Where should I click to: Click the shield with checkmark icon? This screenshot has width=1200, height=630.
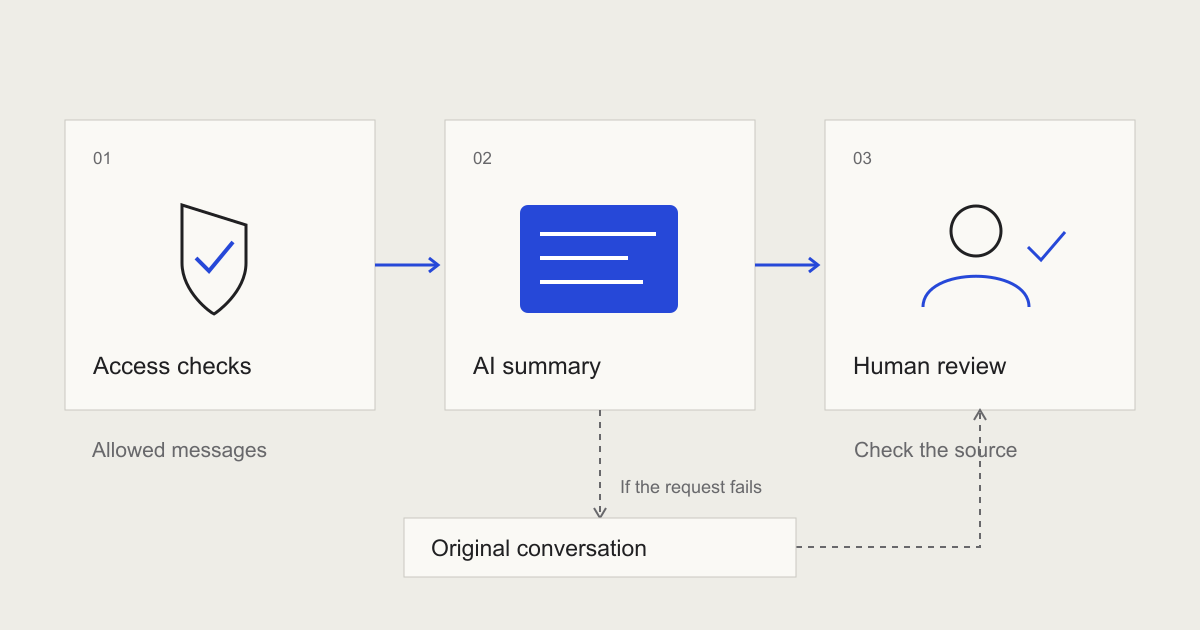click(x=214, y=259)
